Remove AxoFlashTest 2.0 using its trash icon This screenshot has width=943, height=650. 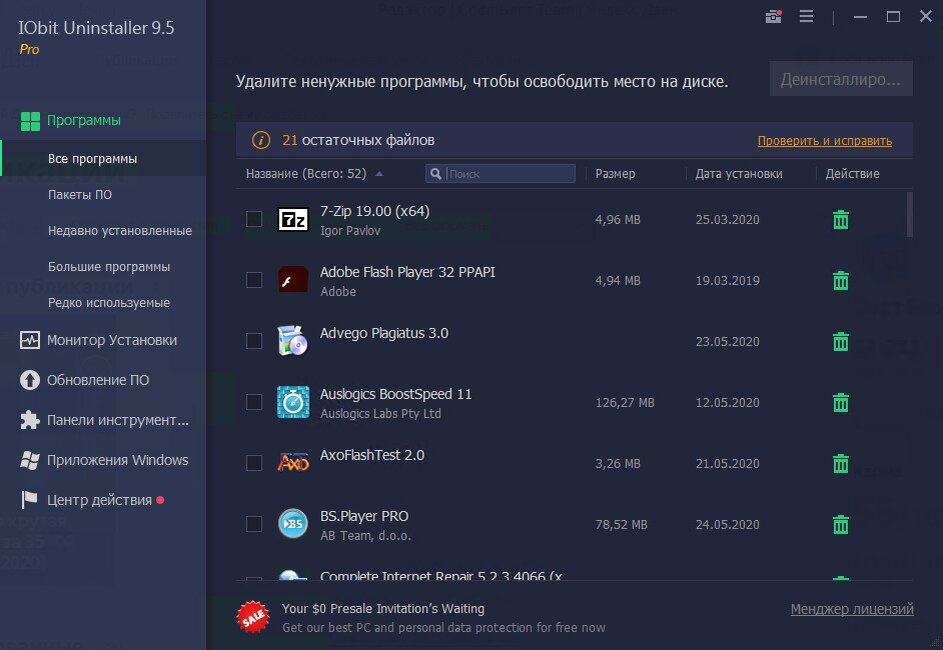click(x=841, y=464)
